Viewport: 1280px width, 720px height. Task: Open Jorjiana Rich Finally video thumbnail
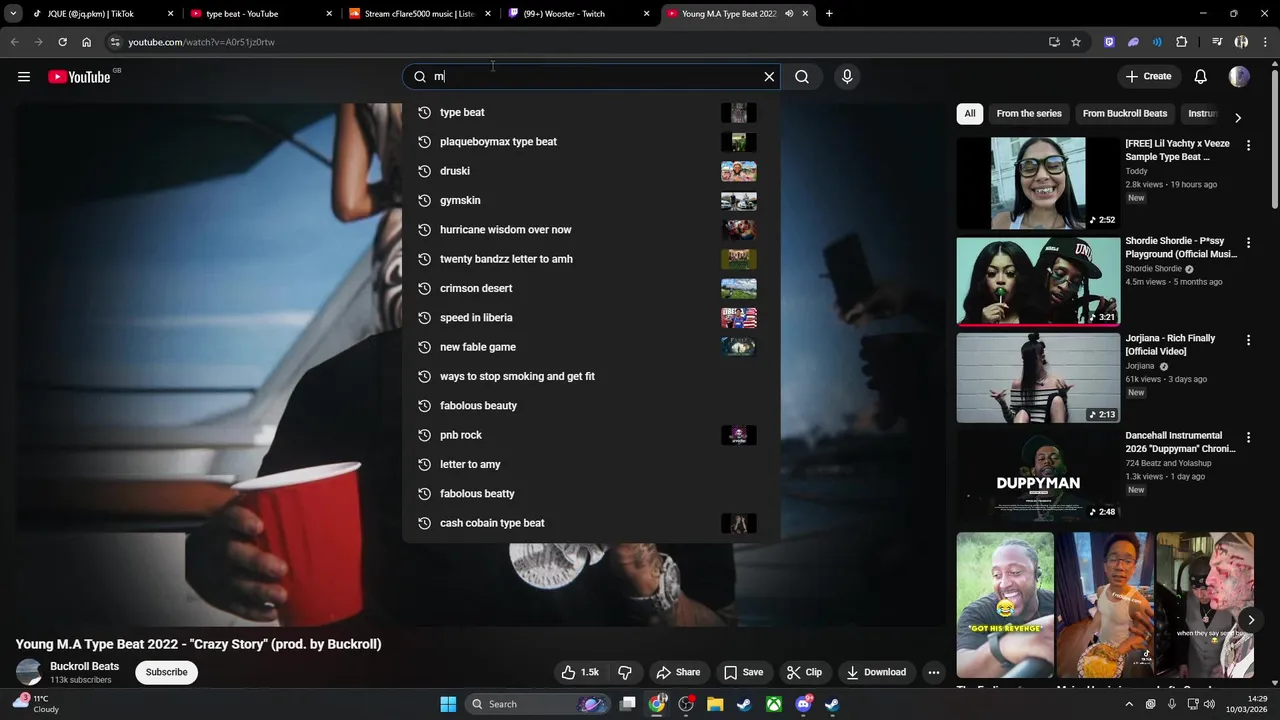pos(1038,378)
